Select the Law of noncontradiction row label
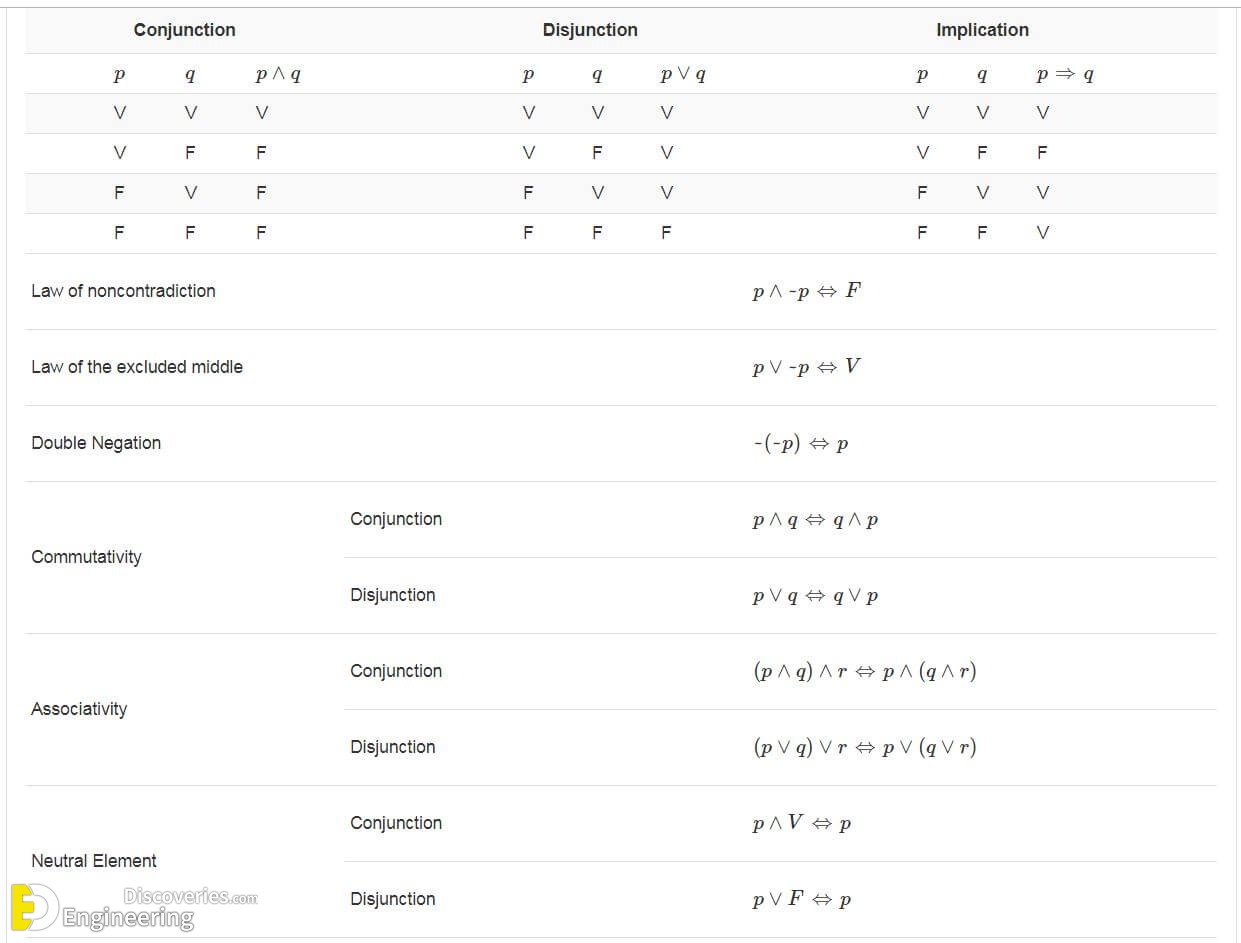This screenshot has width=1241, height=943. (x=123, y=291)
